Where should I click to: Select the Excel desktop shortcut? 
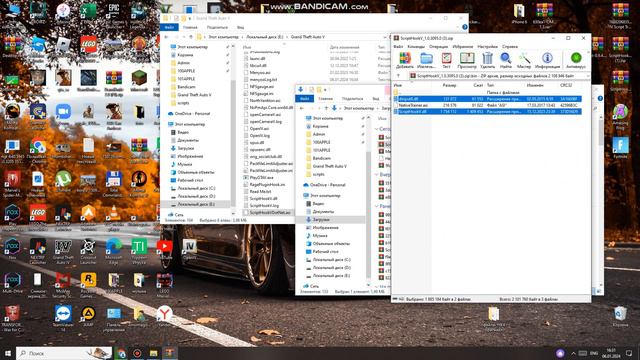pos(88,13)
